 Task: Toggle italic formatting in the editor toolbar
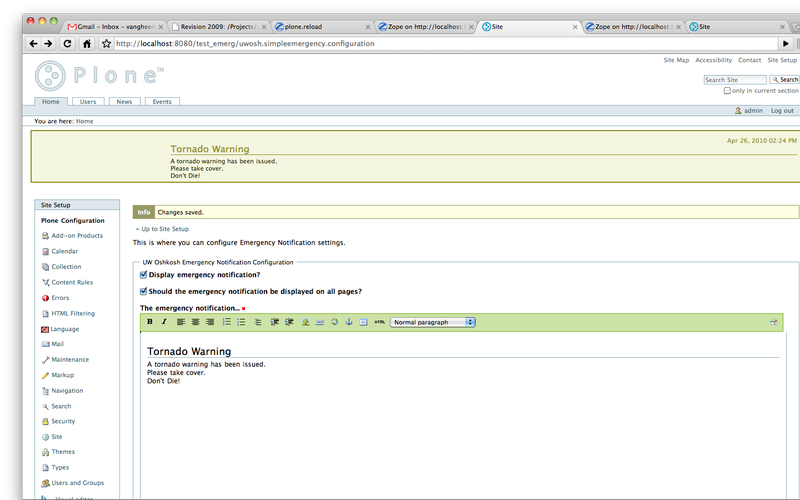pyautogui.click(x=164, y=322)
